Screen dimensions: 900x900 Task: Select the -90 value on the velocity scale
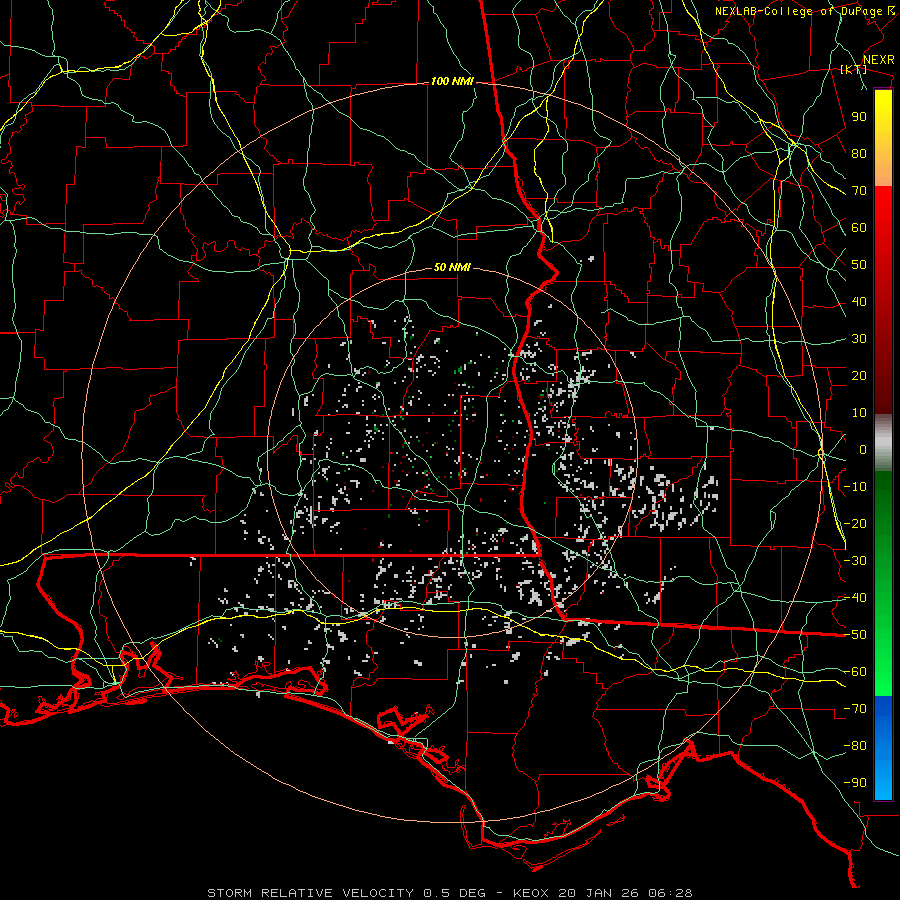855,783
